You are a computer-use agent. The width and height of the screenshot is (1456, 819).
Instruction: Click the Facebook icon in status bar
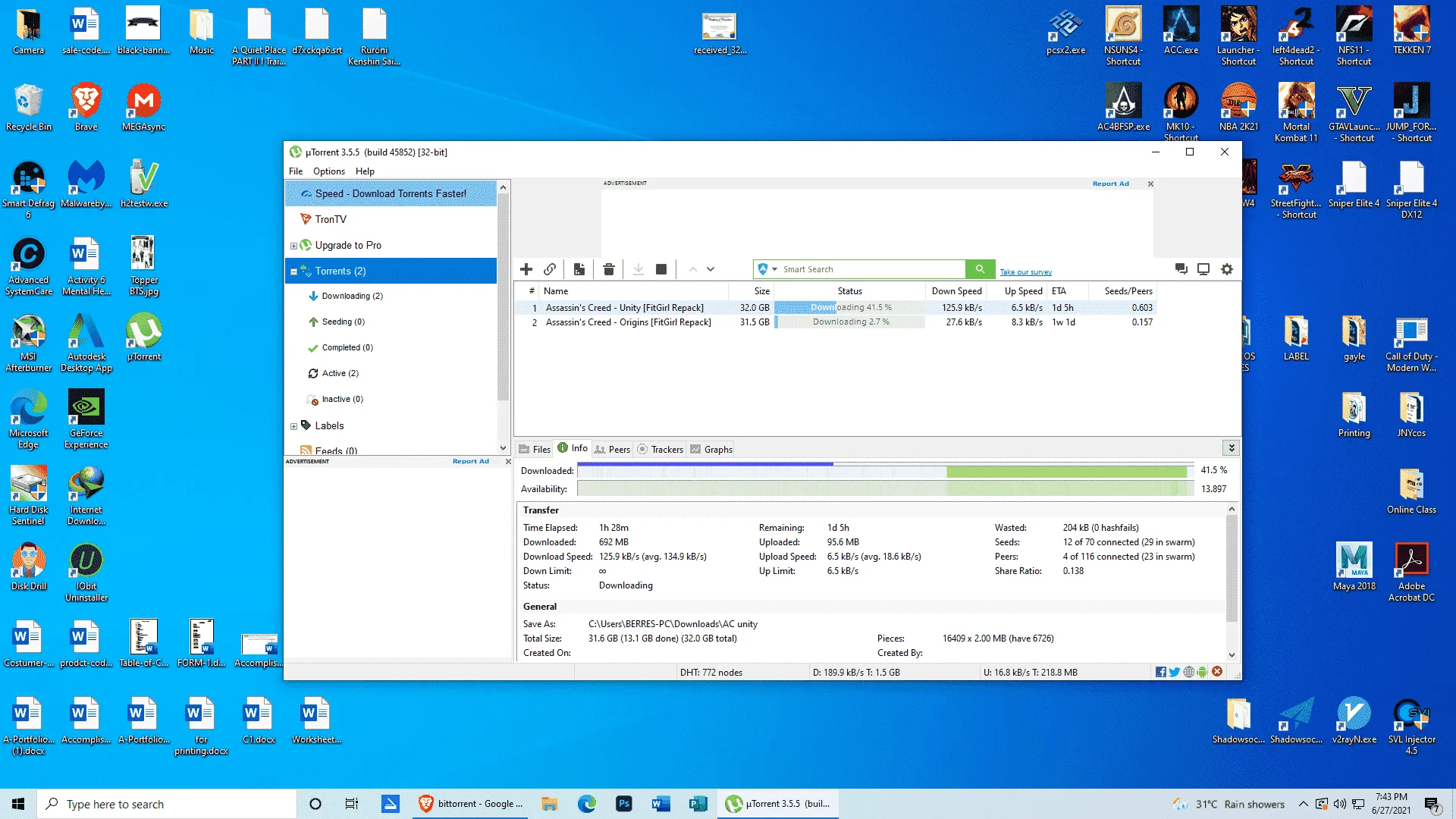(x=1160, y=672)
